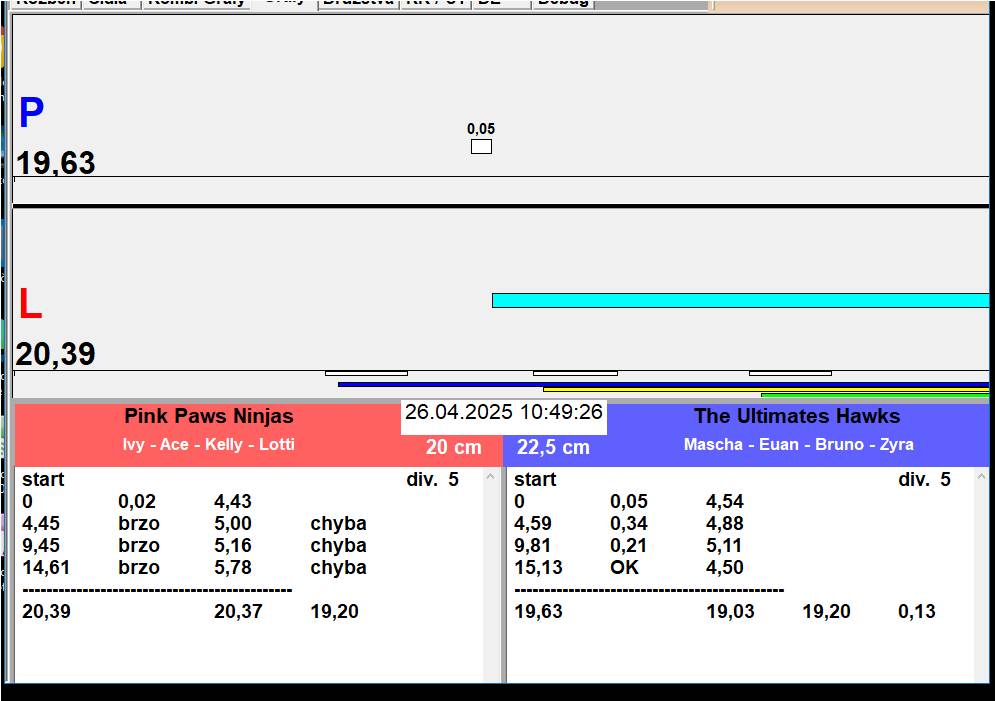Click the 4,59 split time
The width and height of the screenshot is (995, 701).
(532, 524)
